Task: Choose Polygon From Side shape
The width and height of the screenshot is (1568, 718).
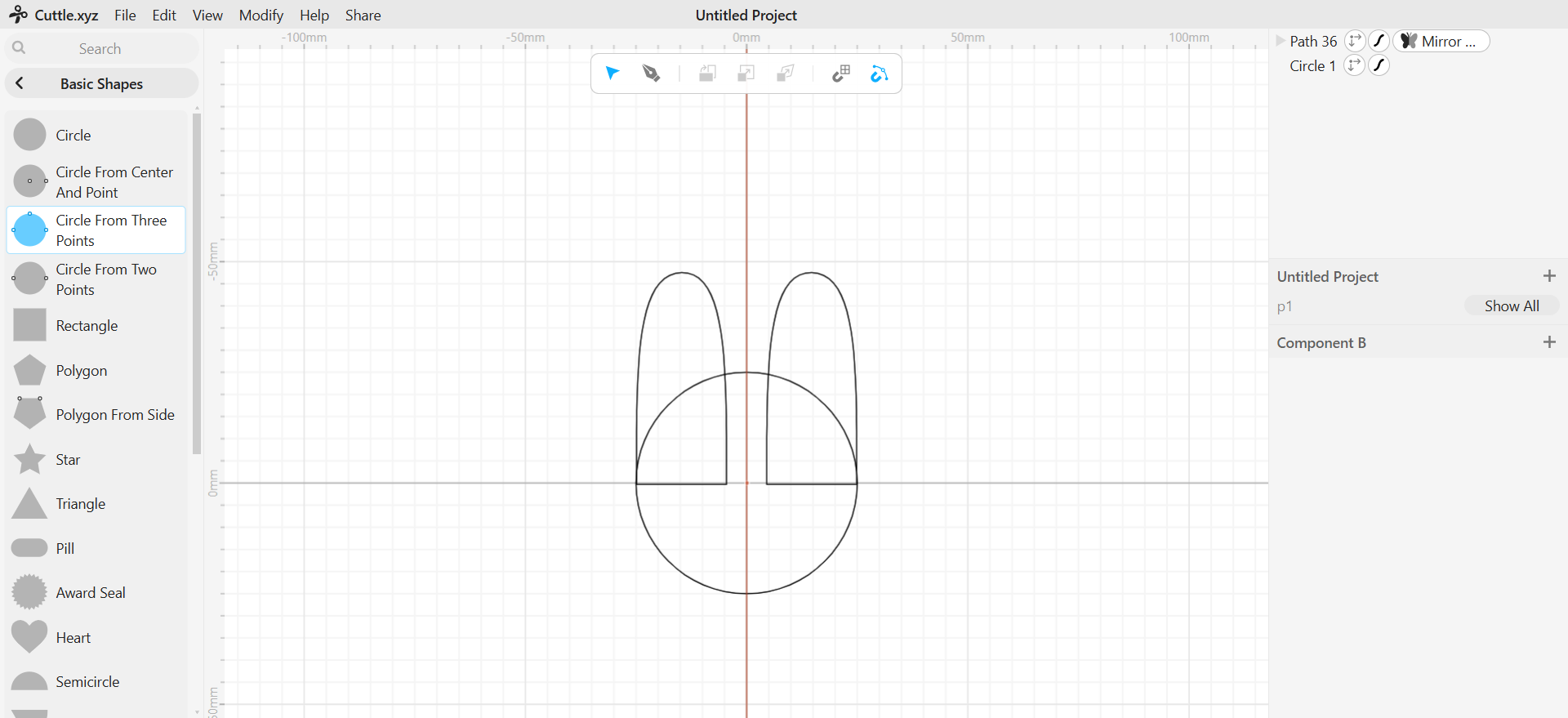Action: click(x=96, y=414)
